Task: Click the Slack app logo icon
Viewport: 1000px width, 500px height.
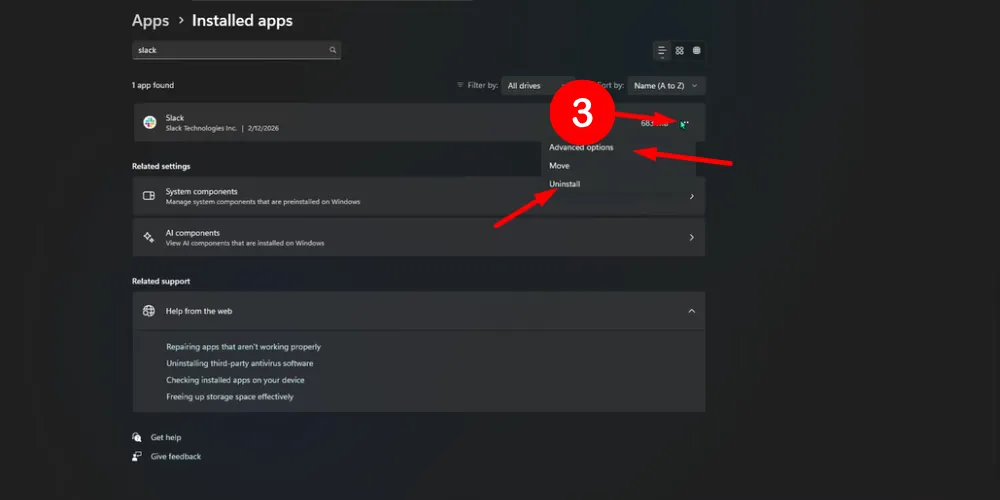Action: click(149, 122)
